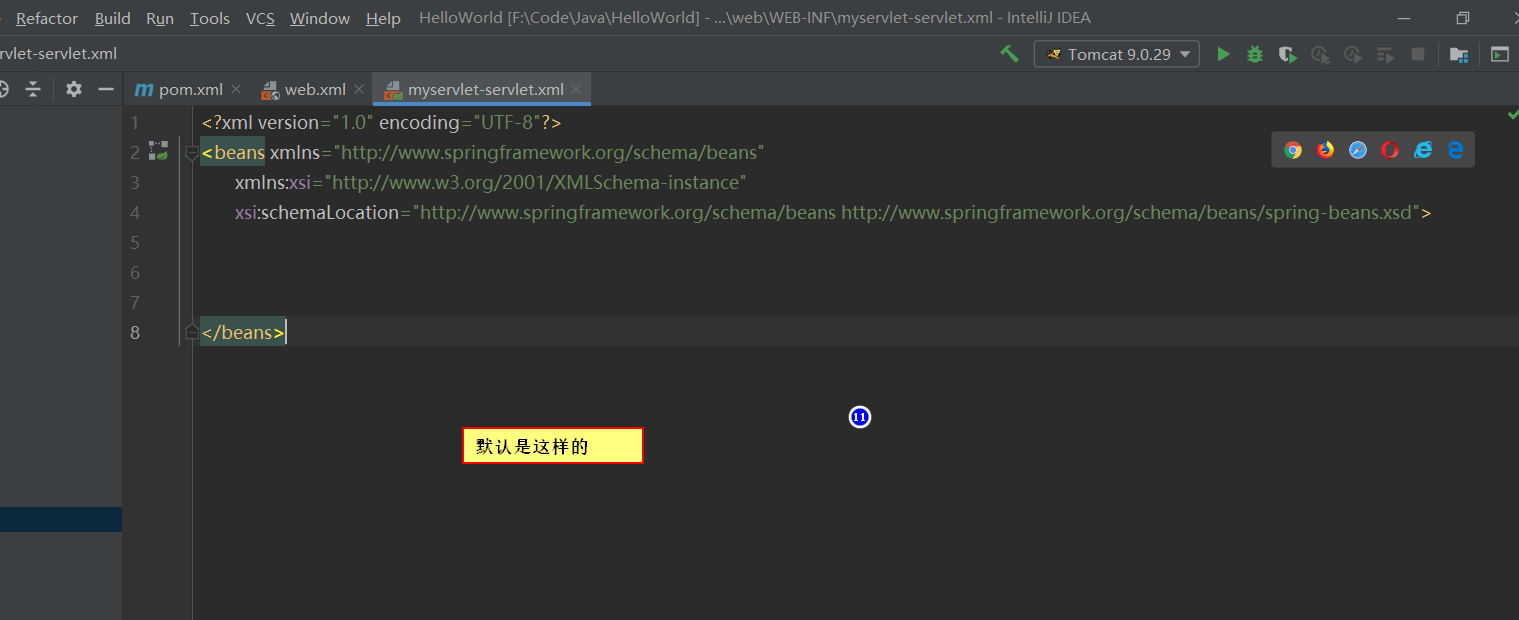Close the myservlet-servlet.xml tab
This screenshot has width=1519, height=620.
point(576,89)
